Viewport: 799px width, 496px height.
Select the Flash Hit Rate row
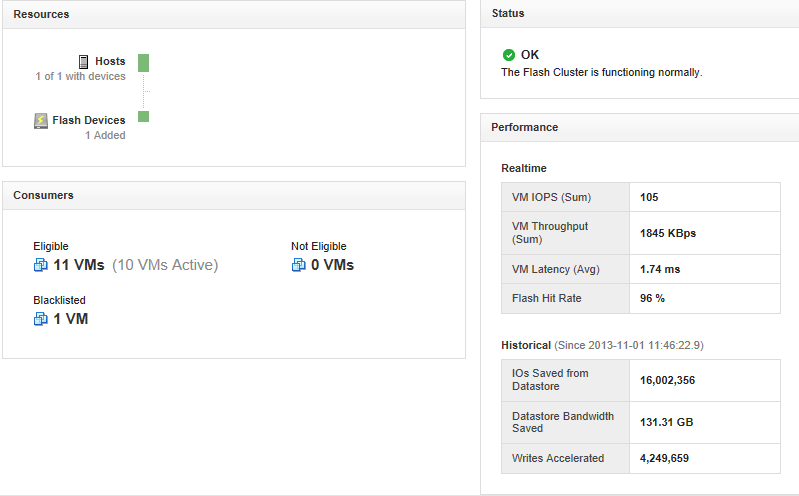(x=641, y=298)
